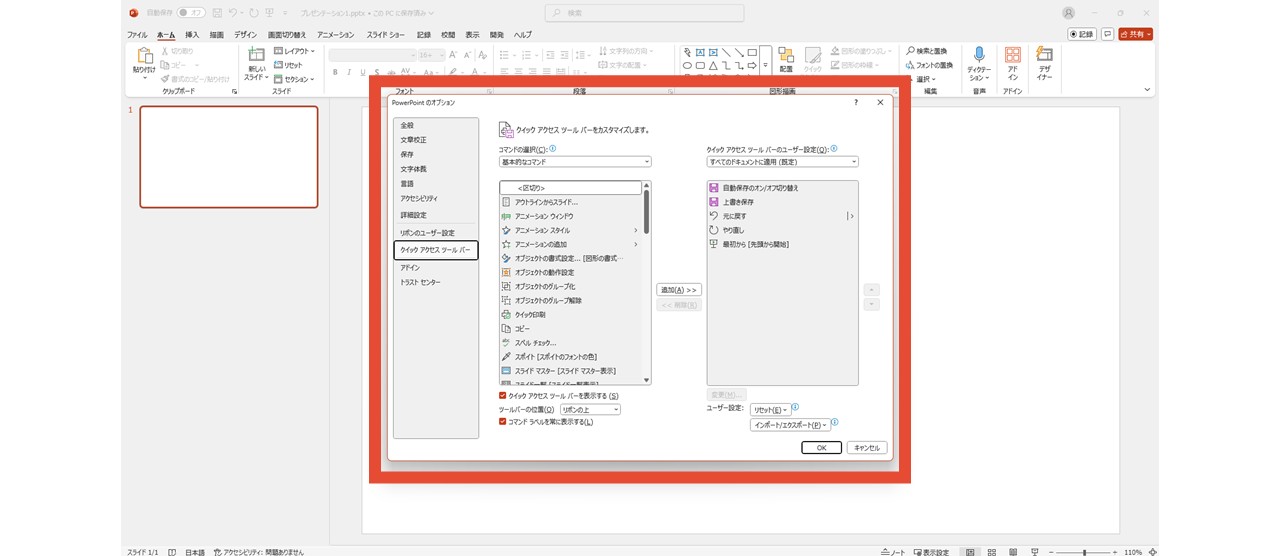The image size is (1280, 556).
Task: Switch to アニメーション ribbon tab
Action: (x=335, y=35)
